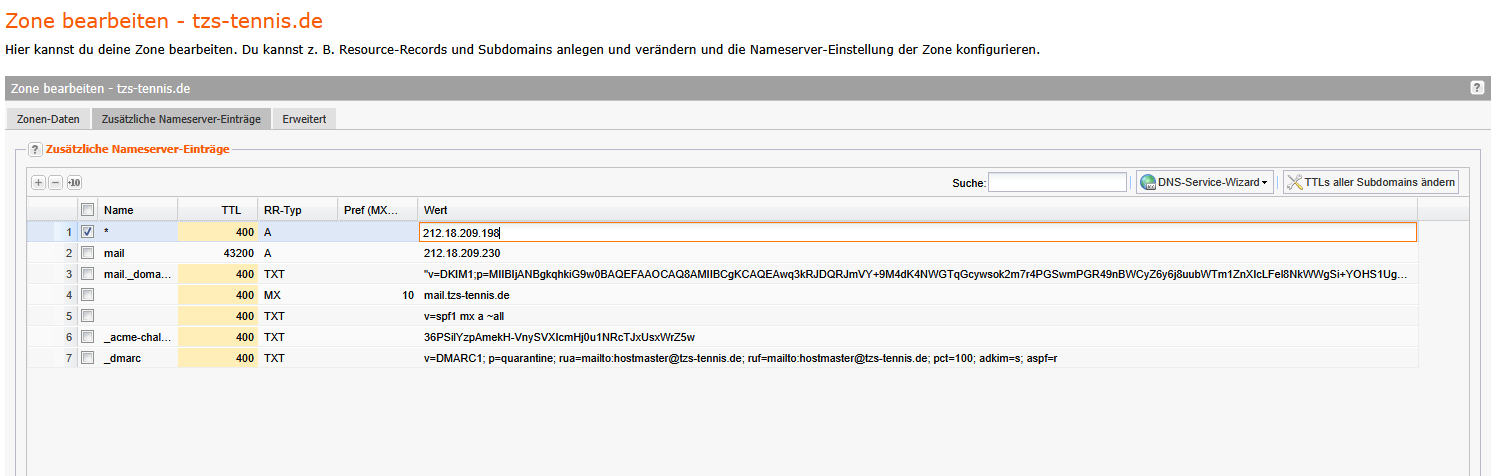
Task: Sort by the TTL column header
Action: point(218,210)
